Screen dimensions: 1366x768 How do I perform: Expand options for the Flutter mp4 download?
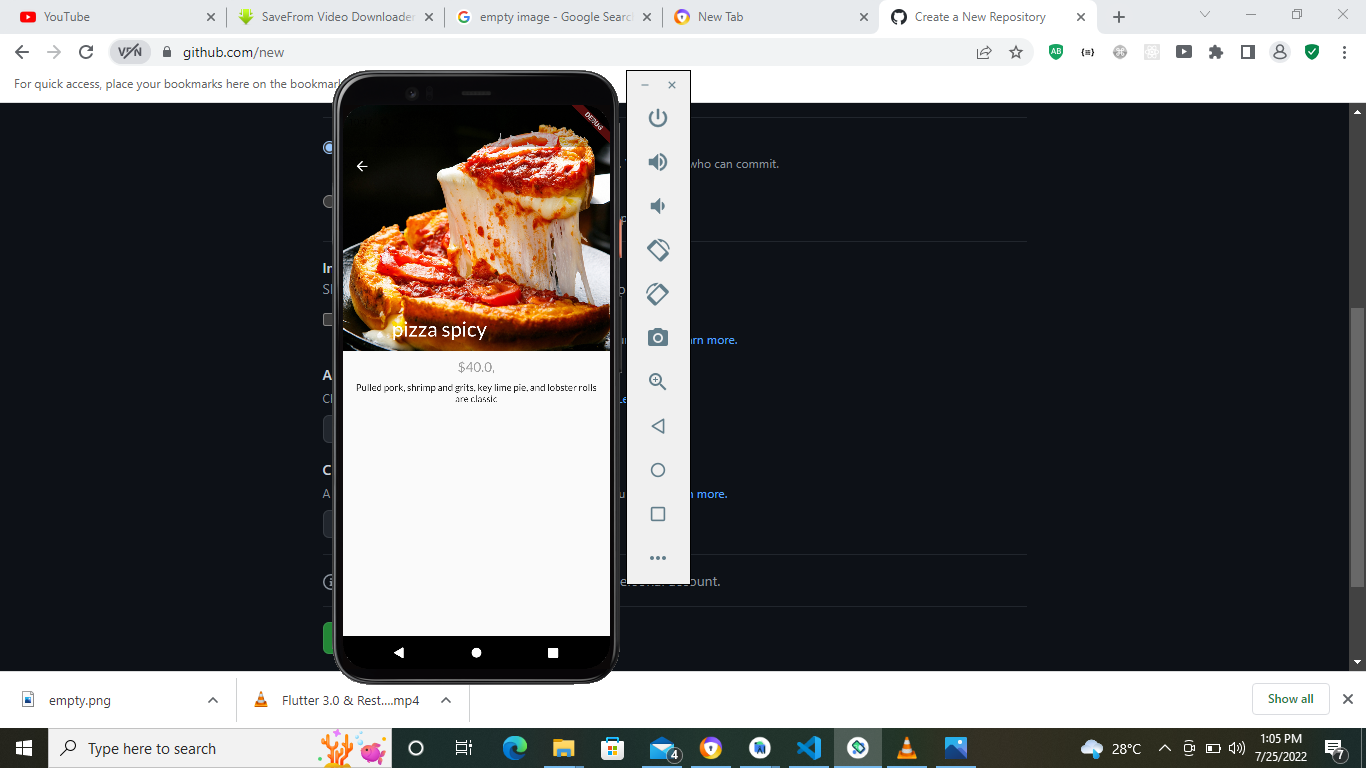click(446, 700)
